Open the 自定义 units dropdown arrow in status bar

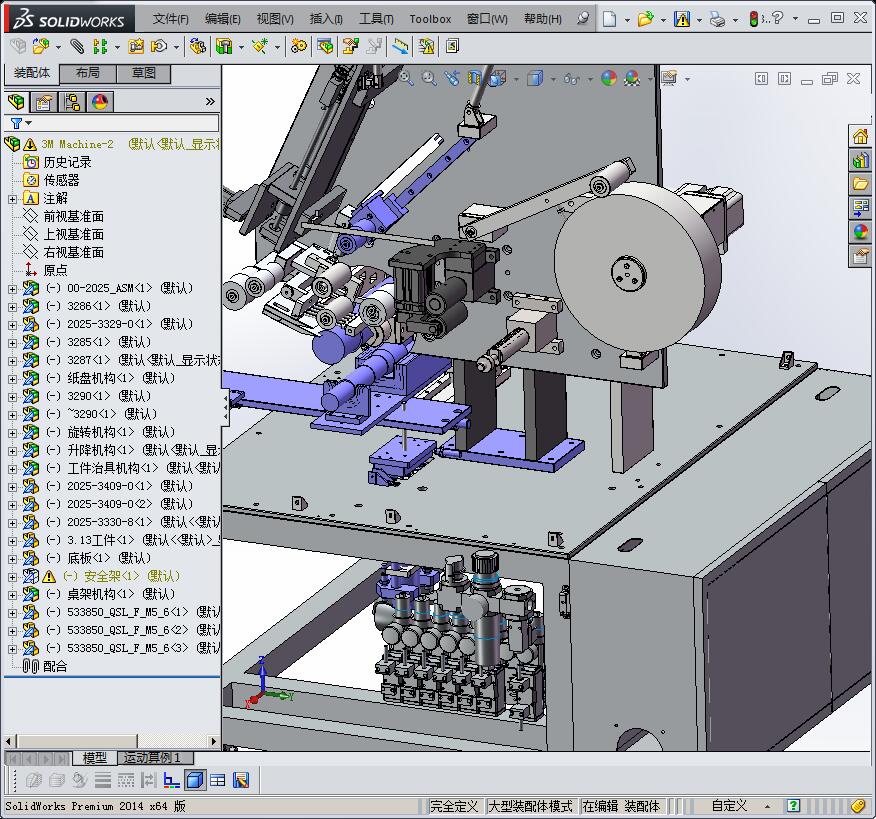pyautogui.click(x=767, y=806)
